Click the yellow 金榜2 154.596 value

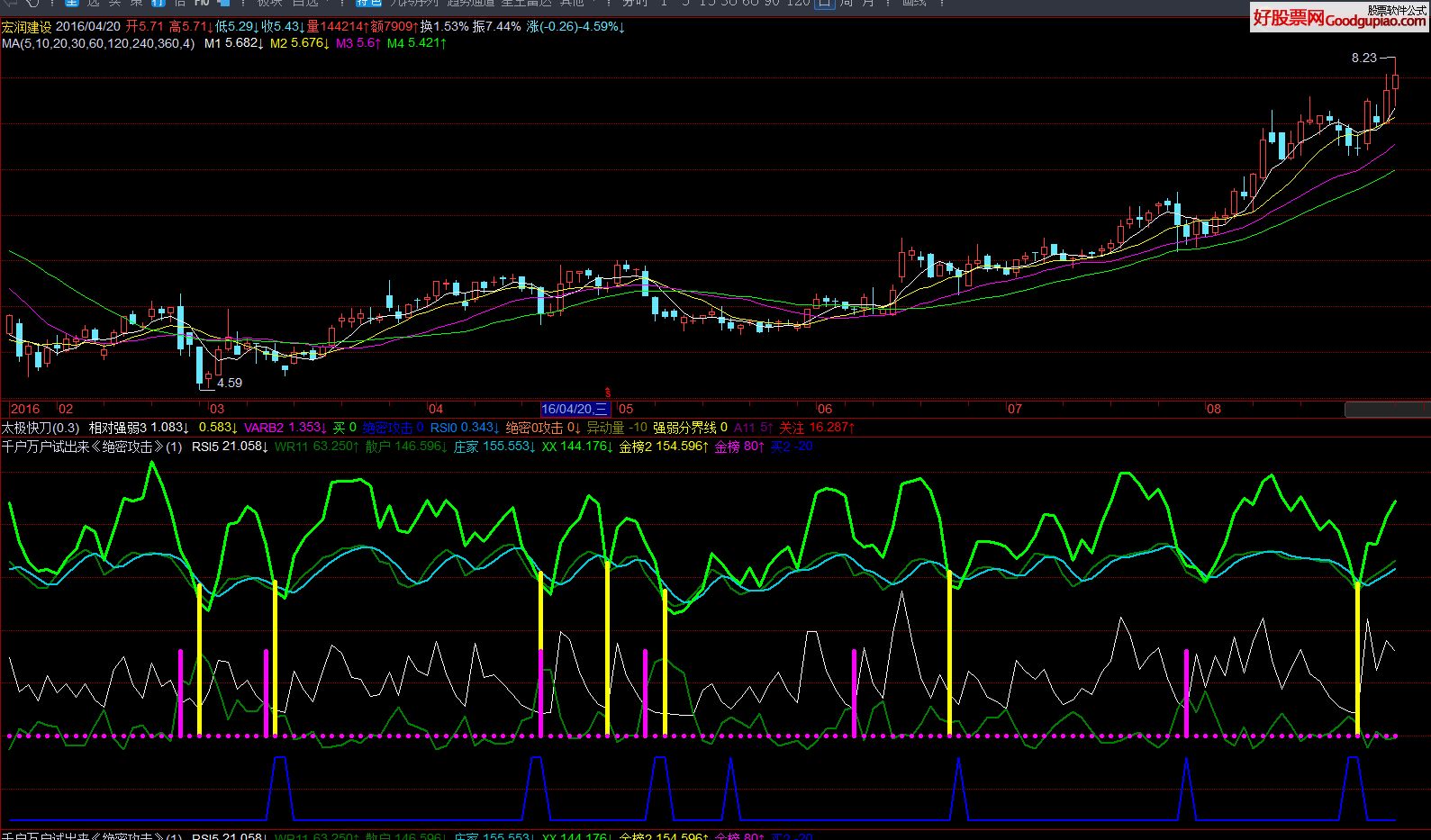tap(664, 447)
